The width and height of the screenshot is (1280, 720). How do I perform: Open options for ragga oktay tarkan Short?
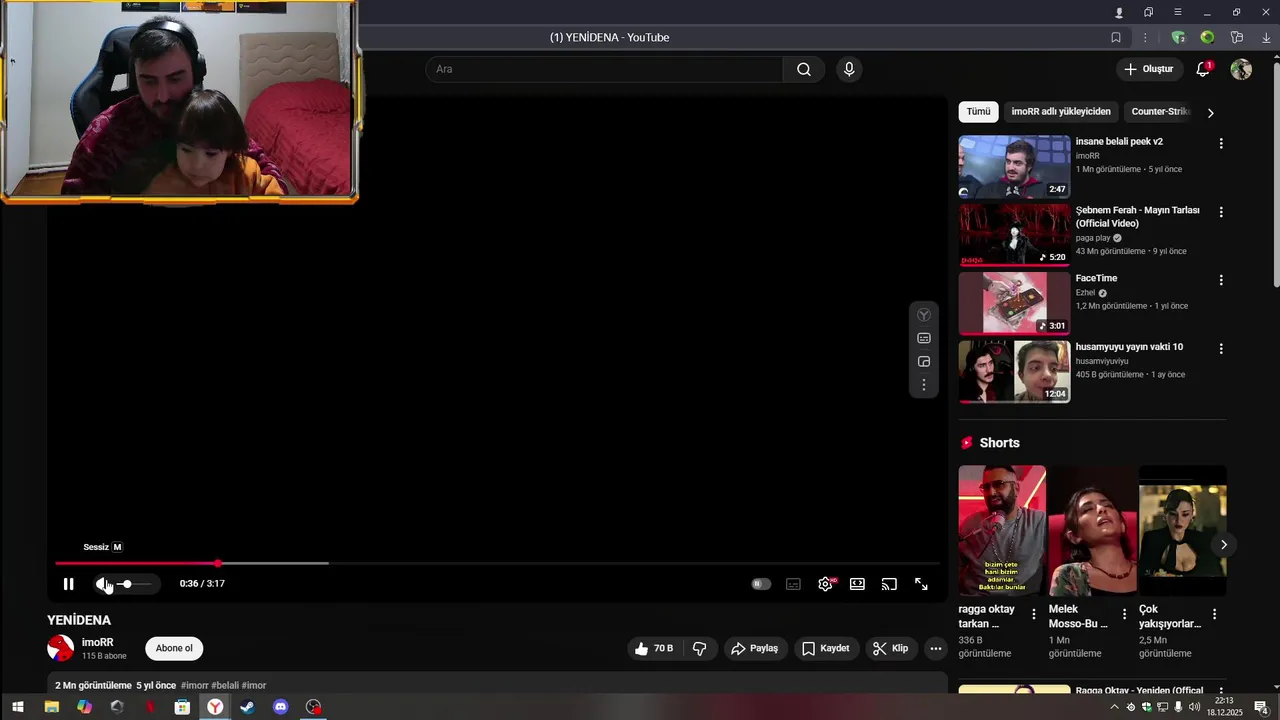[x=1034, y=614]
